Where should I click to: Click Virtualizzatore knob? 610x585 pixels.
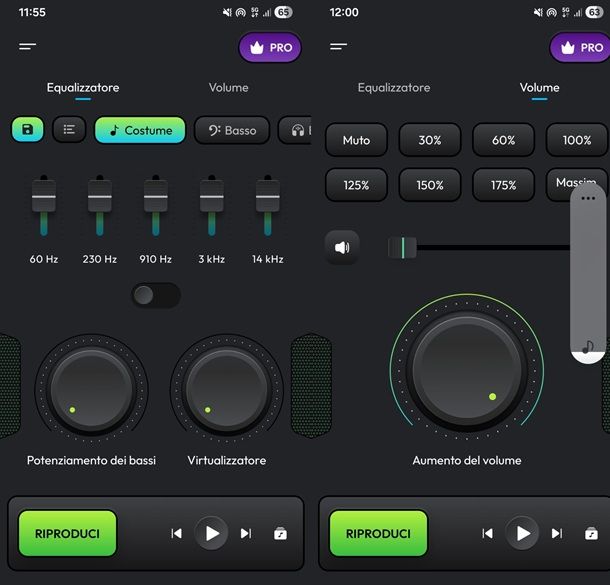(226, 389)
